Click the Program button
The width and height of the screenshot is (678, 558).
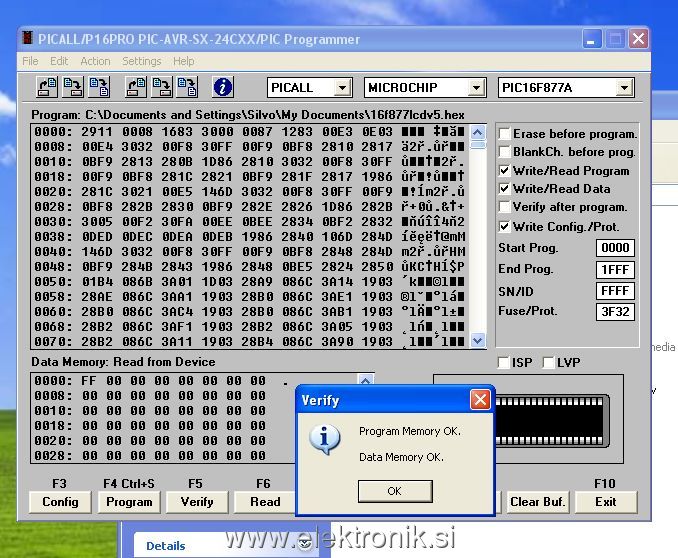pos(129,502)
